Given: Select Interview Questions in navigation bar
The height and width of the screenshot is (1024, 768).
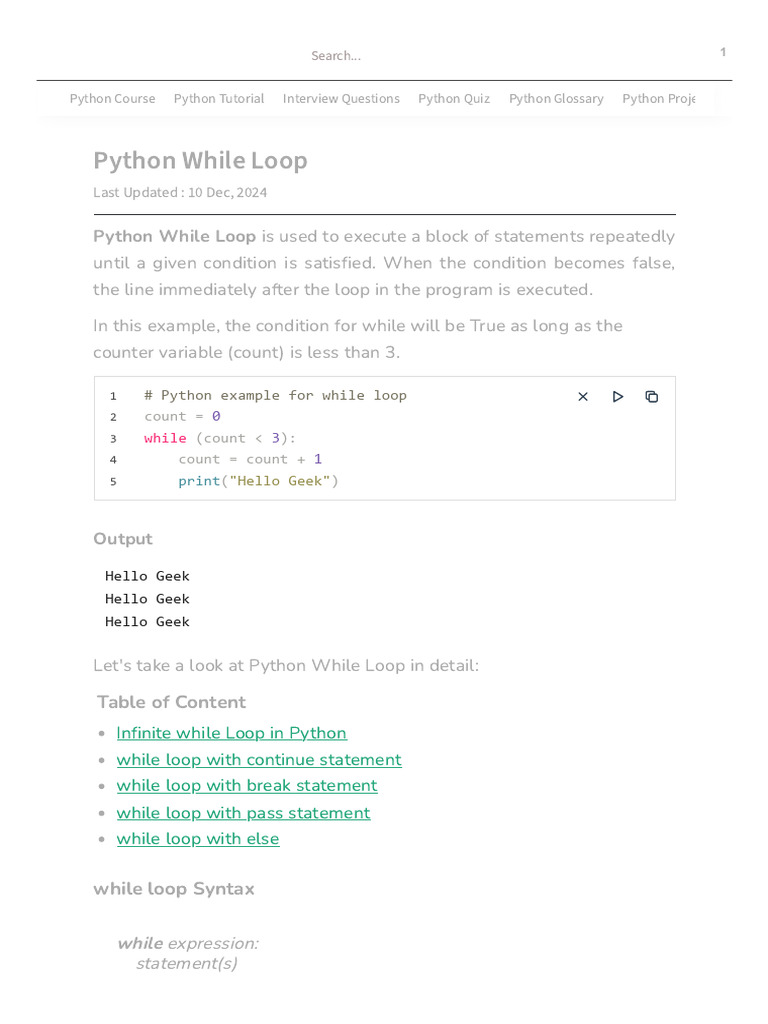Looking at the screenshot, I should (x=341, y=99).
